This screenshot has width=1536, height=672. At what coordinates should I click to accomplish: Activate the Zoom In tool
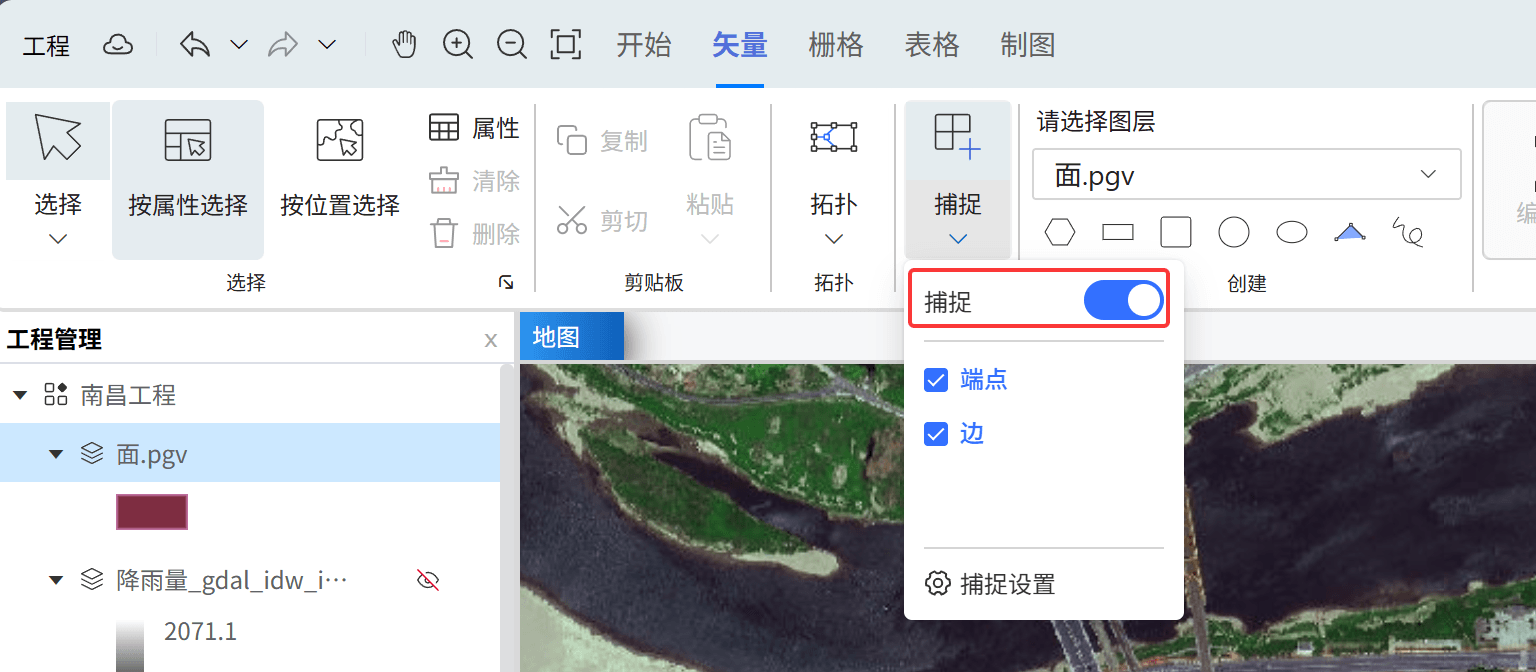point(458,44)
